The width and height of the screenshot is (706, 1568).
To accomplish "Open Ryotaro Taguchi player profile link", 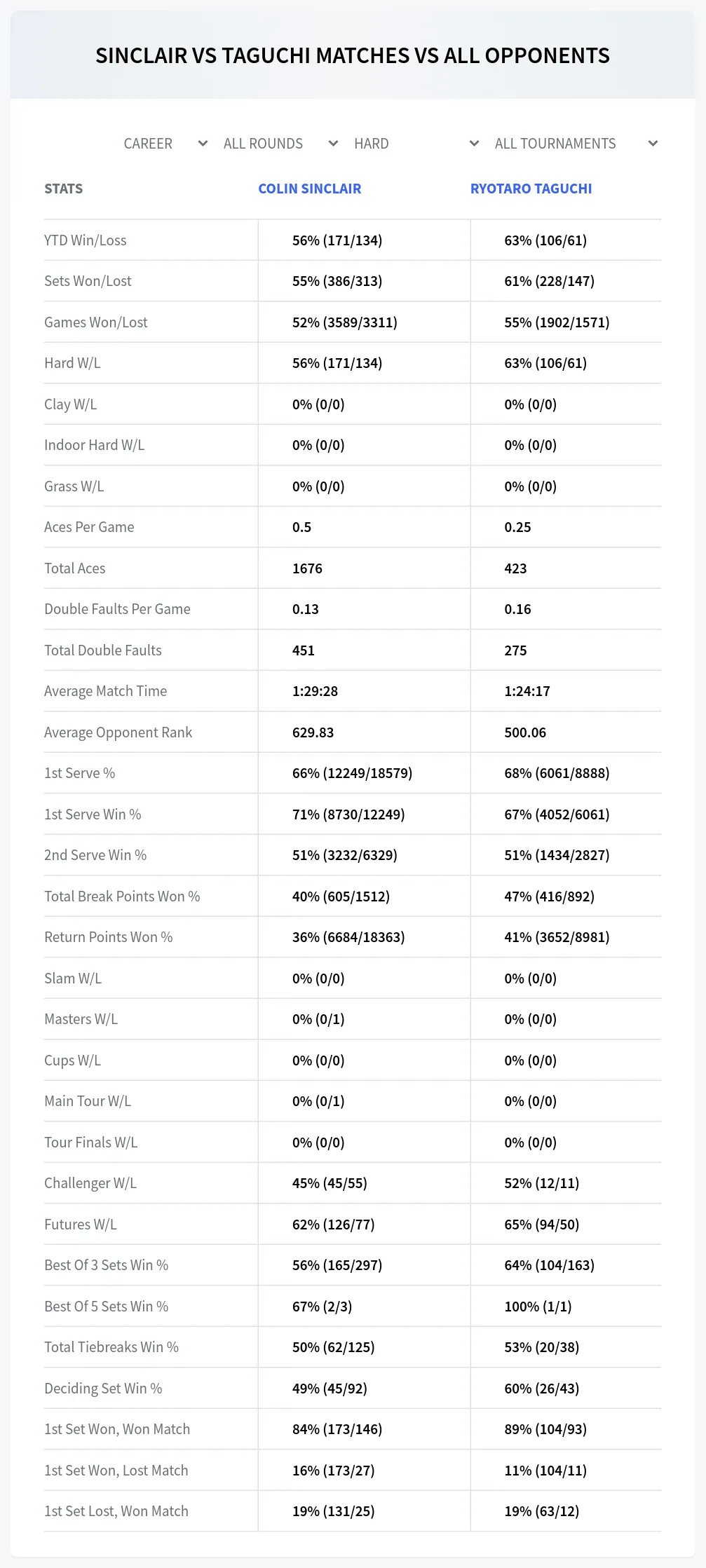I will click(531, 189).
